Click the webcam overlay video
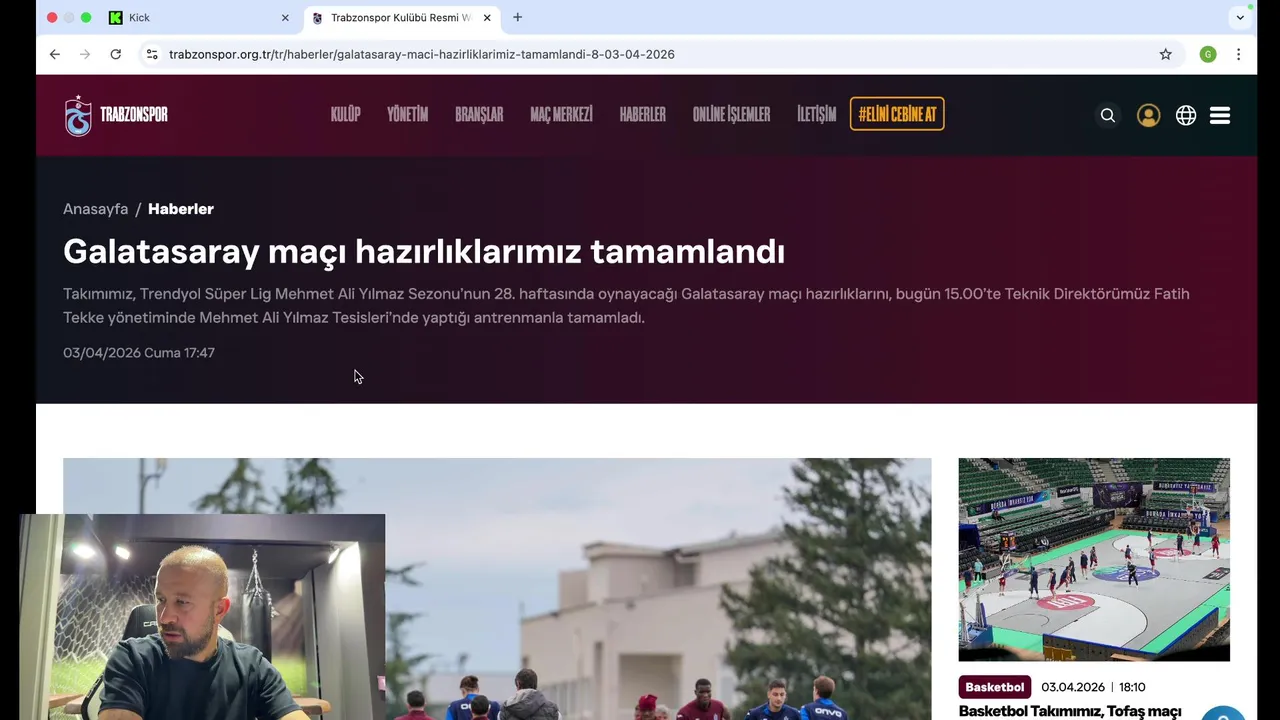This screenshot has height=720, width=1280. (x=202, y=617)
